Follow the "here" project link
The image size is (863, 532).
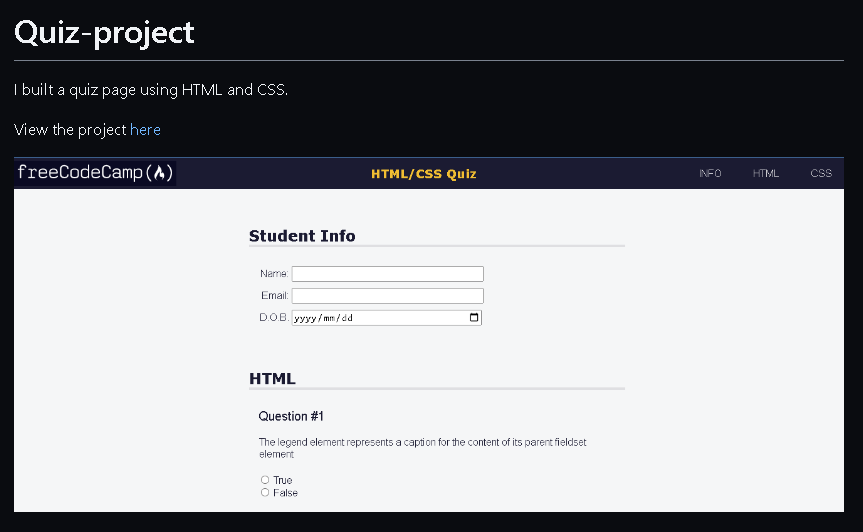tap(145, 130)
